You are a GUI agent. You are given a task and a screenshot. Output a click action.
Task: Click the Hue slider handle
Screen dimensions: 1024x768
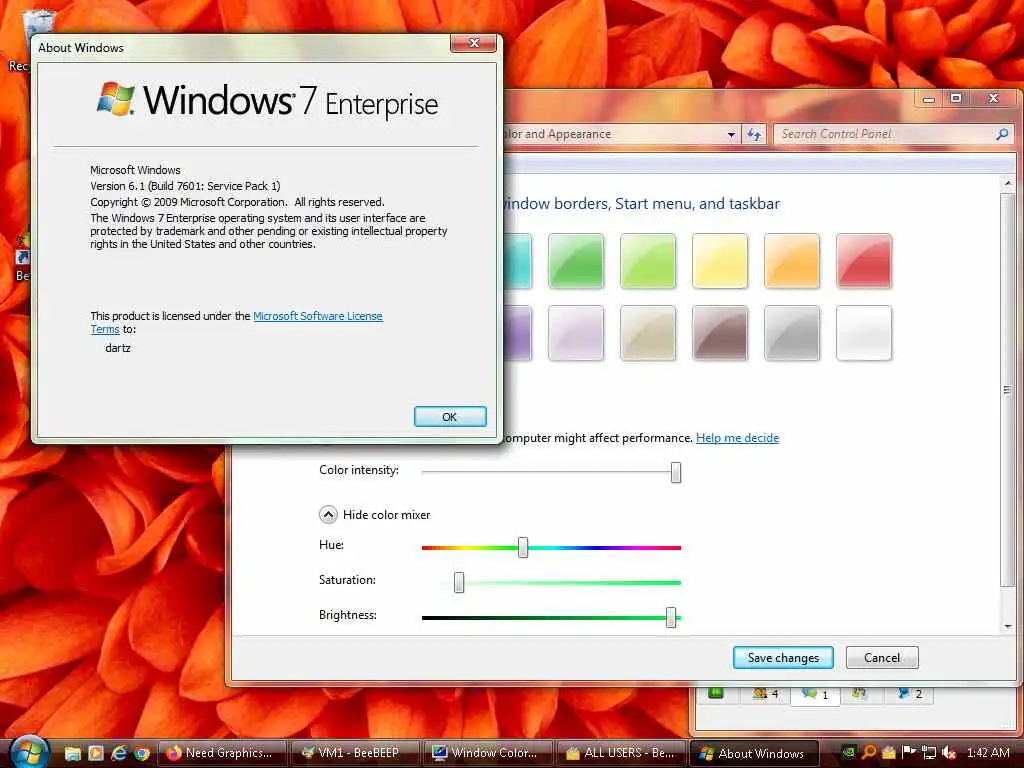pos(523,547)
